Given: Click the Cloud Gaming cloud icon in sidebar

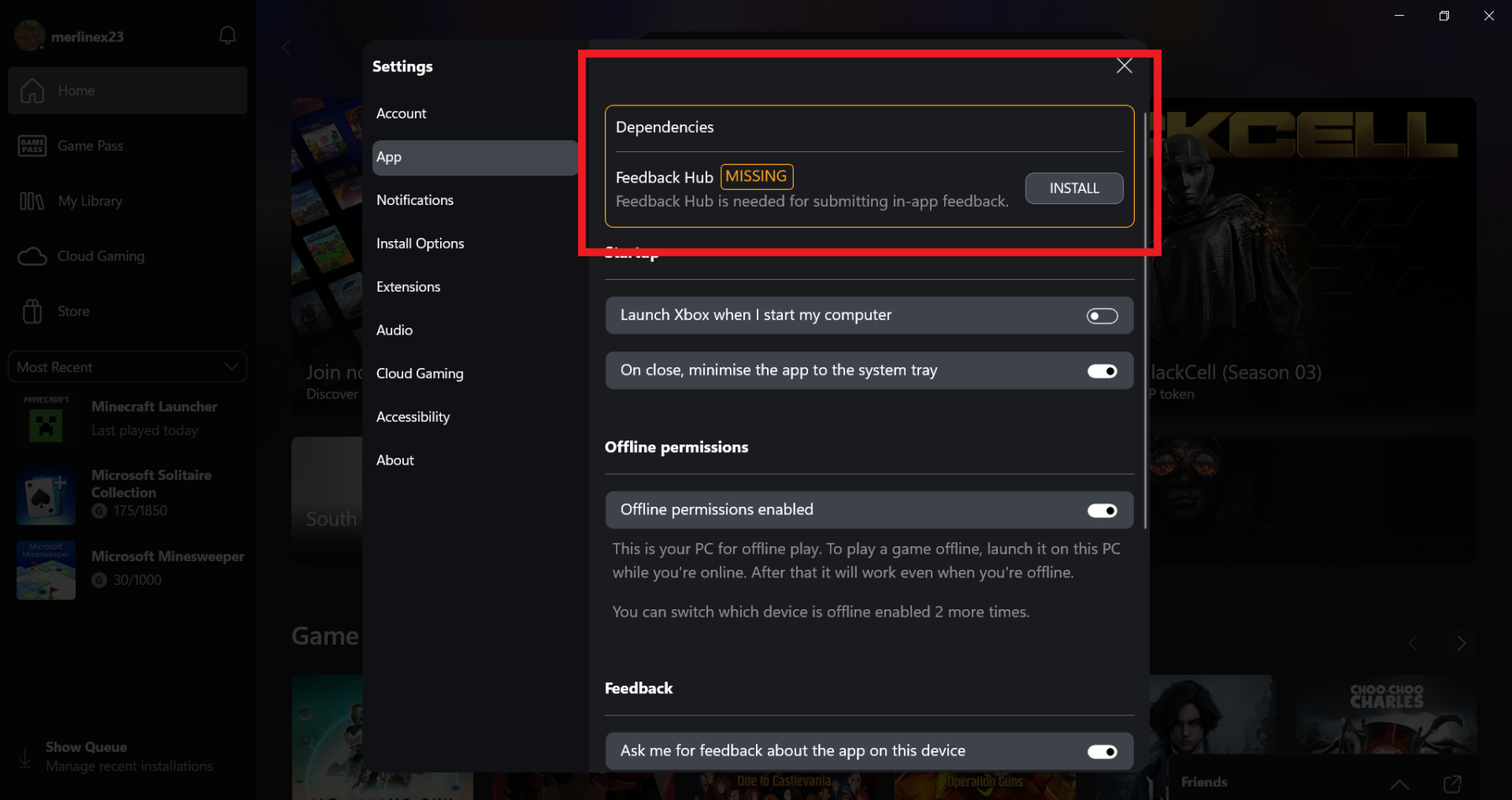Looking at the screenshot, I should click(x=32, y=256).
